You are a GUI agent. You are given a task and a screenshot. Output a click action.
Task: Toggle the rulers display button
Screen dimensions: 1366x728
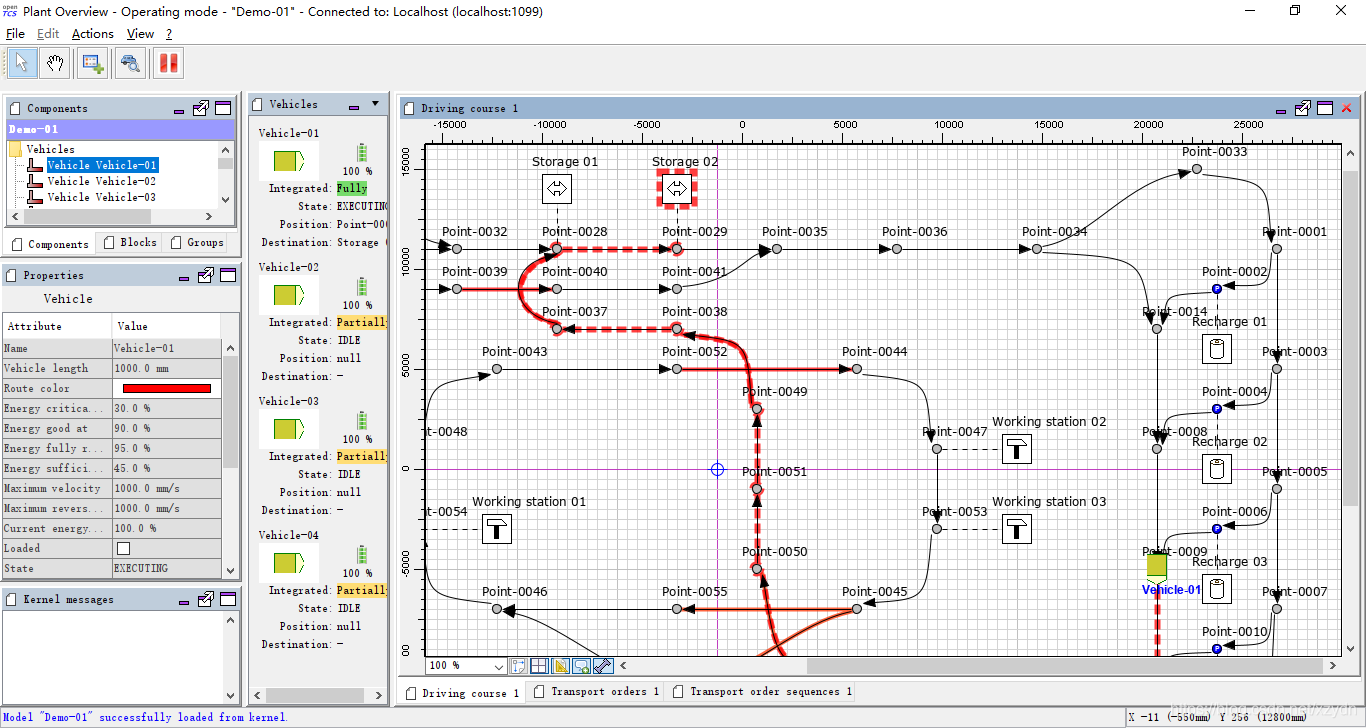click(560, 665)
